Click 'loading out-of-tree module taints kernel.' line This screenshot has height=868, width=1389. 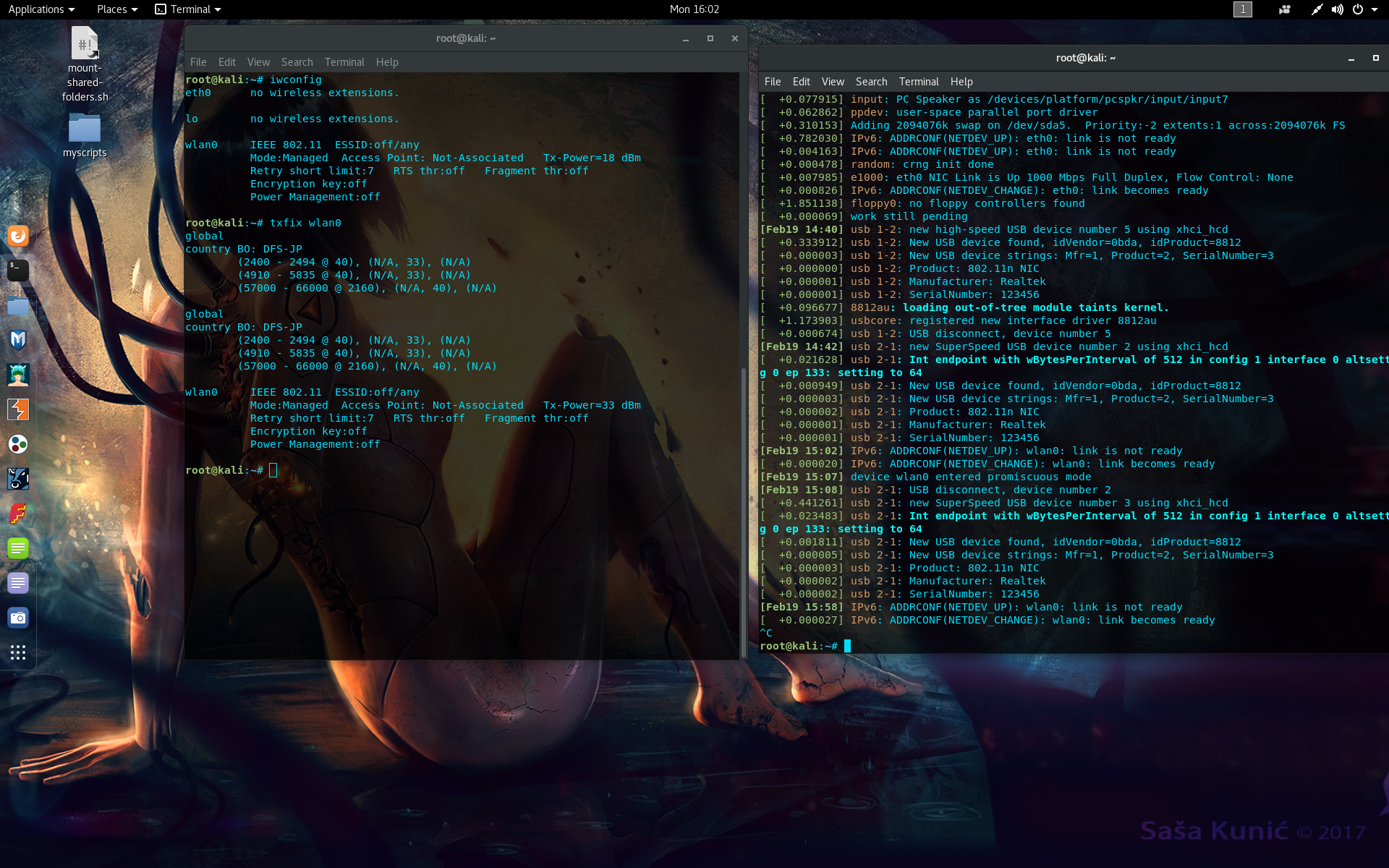(1036, 307)
